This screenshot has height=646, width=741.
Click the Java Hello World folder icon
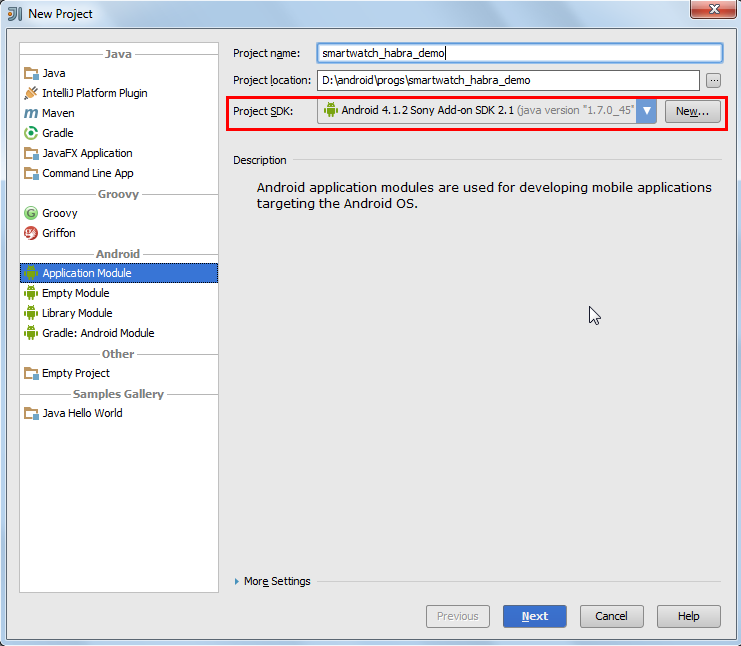pos(31,413)
